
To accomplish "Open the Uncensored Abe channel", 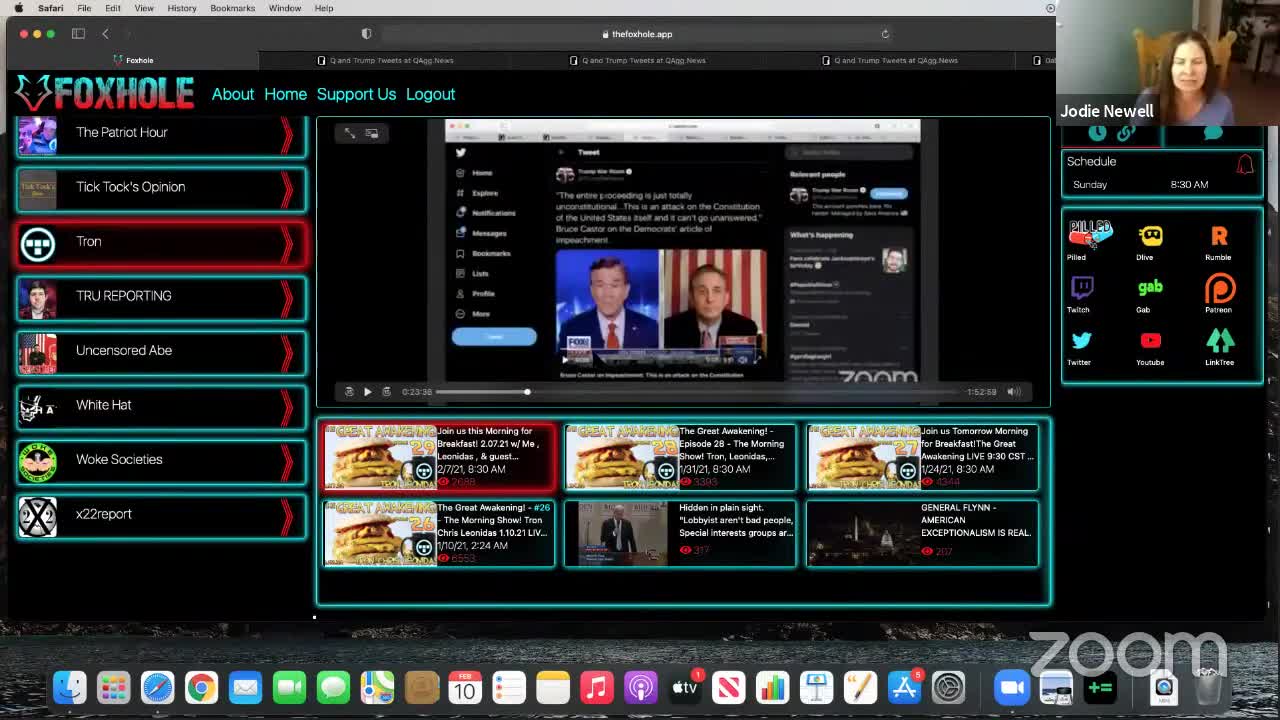I will click(161, 351).
